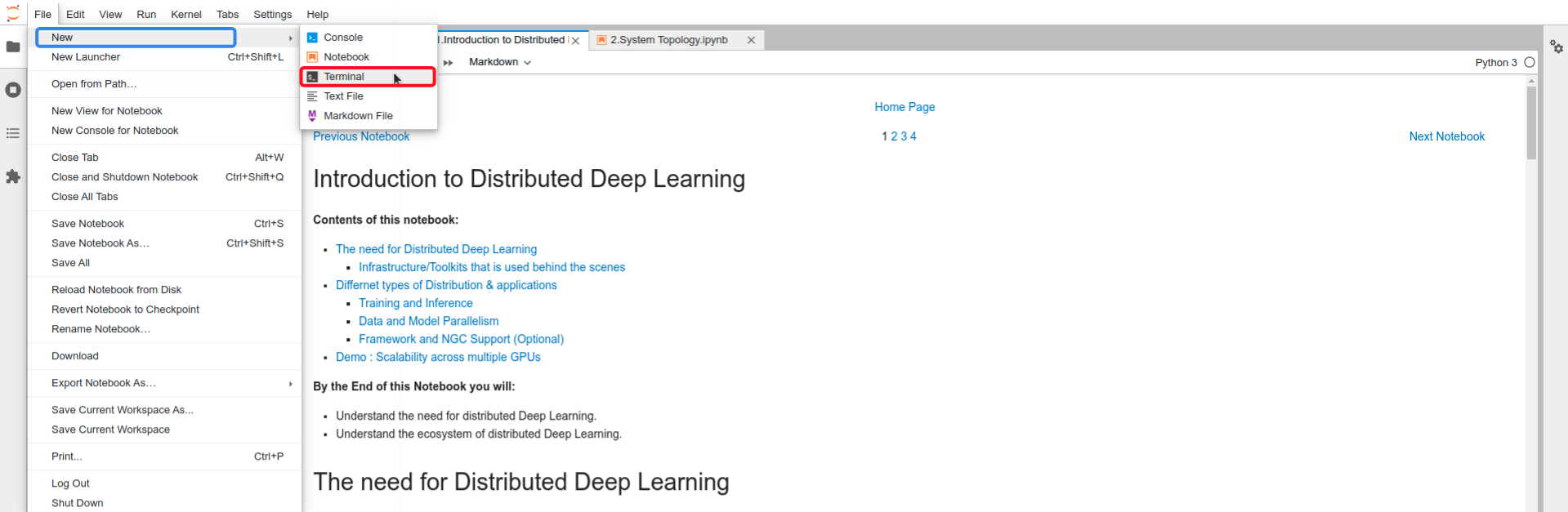1568x512 pixels.
Task: Open the property inspector gears icon
Action: (x=1557, y=47)
